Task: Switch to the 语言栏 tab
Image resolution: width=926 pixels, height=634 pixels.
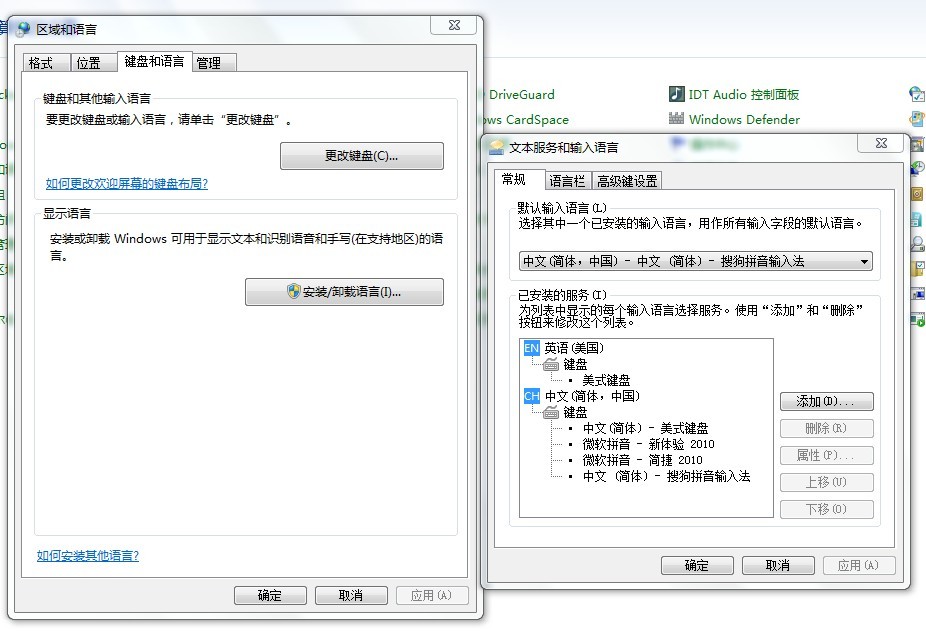Action: click(567, 181)
